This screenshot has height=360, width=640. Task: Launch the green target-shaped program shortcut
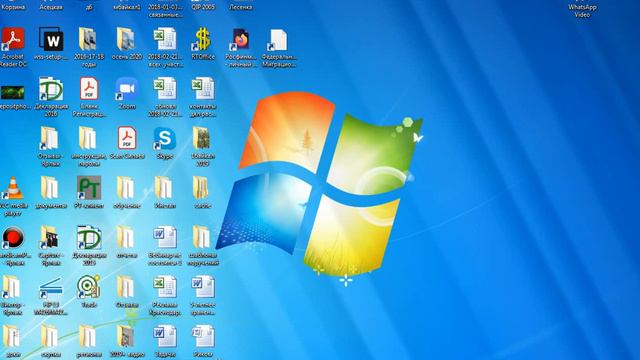click(x=89, y=287)
